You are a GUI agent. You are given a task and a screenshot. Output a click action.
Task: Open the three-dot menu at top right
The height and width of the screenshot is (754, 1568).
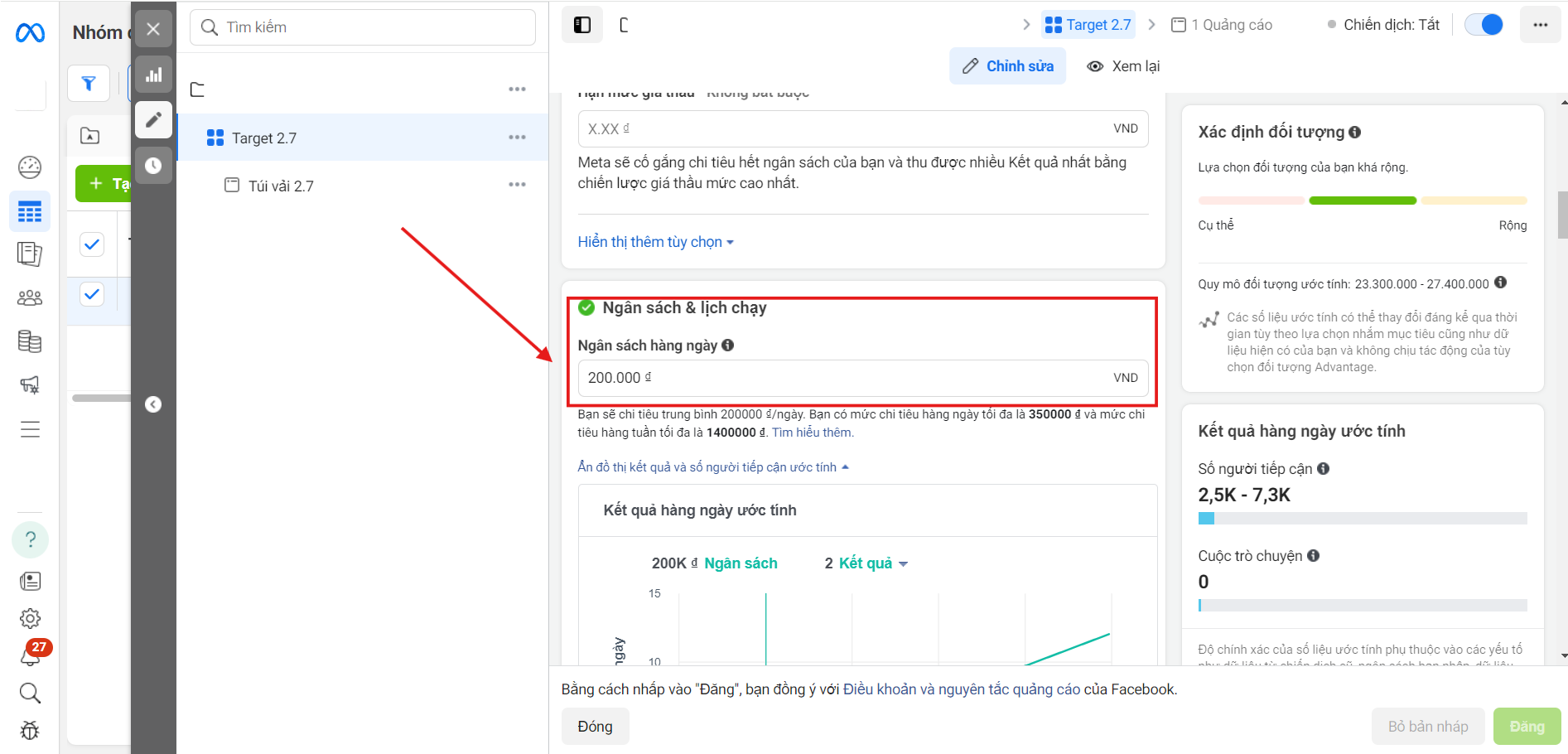click(1540, 25)
